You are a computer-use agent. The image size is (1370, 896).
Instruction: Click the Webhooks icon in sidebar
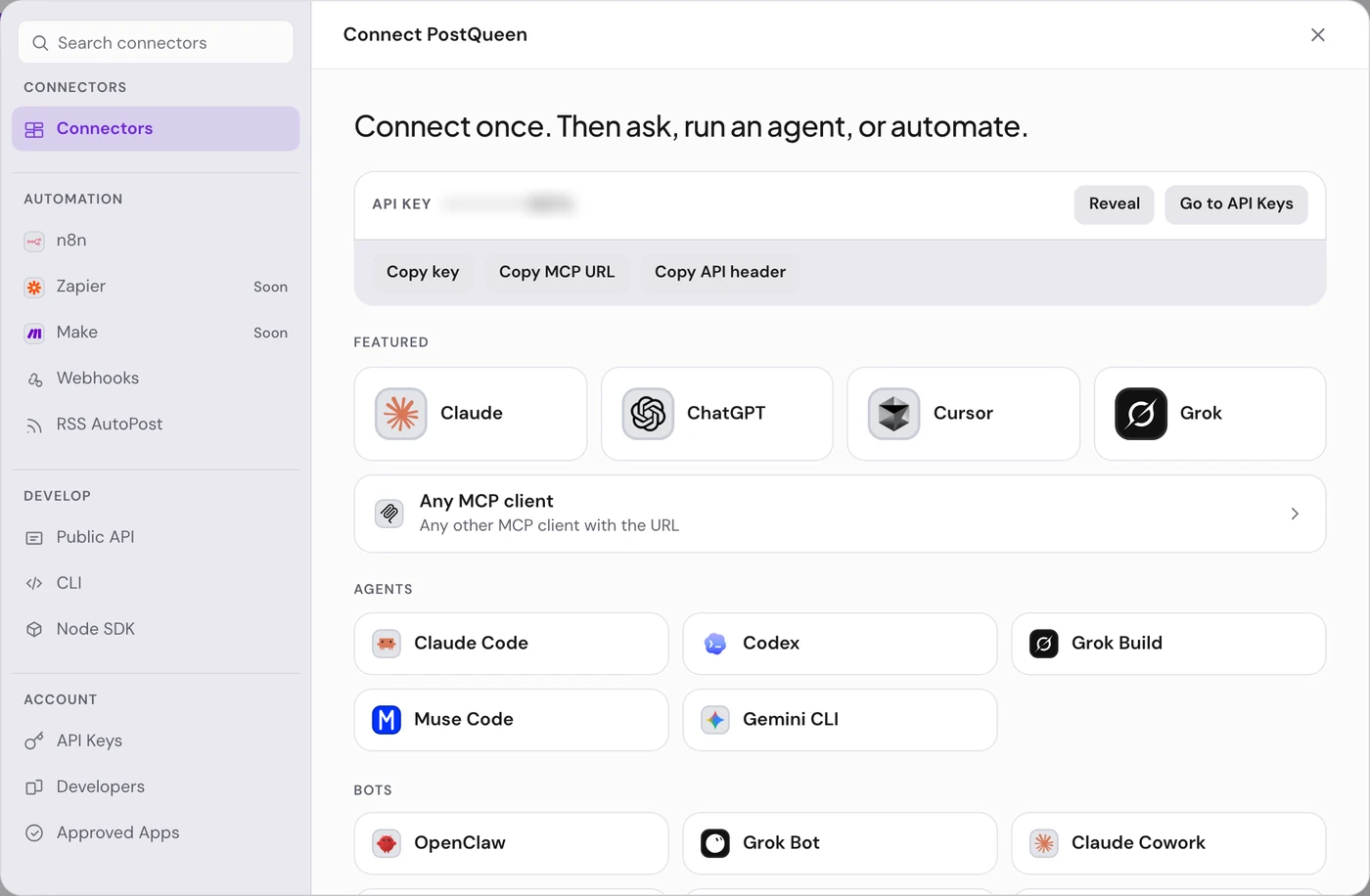(34, 379)
